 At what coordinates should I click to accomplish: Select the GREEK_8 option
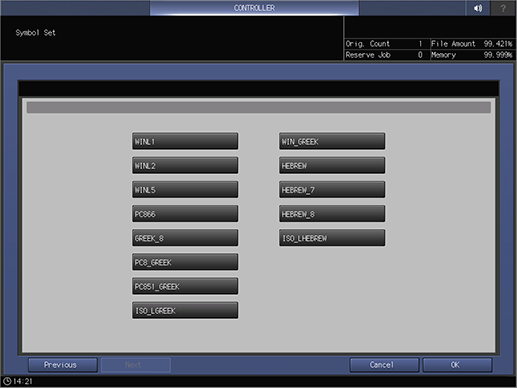(185, 238)
